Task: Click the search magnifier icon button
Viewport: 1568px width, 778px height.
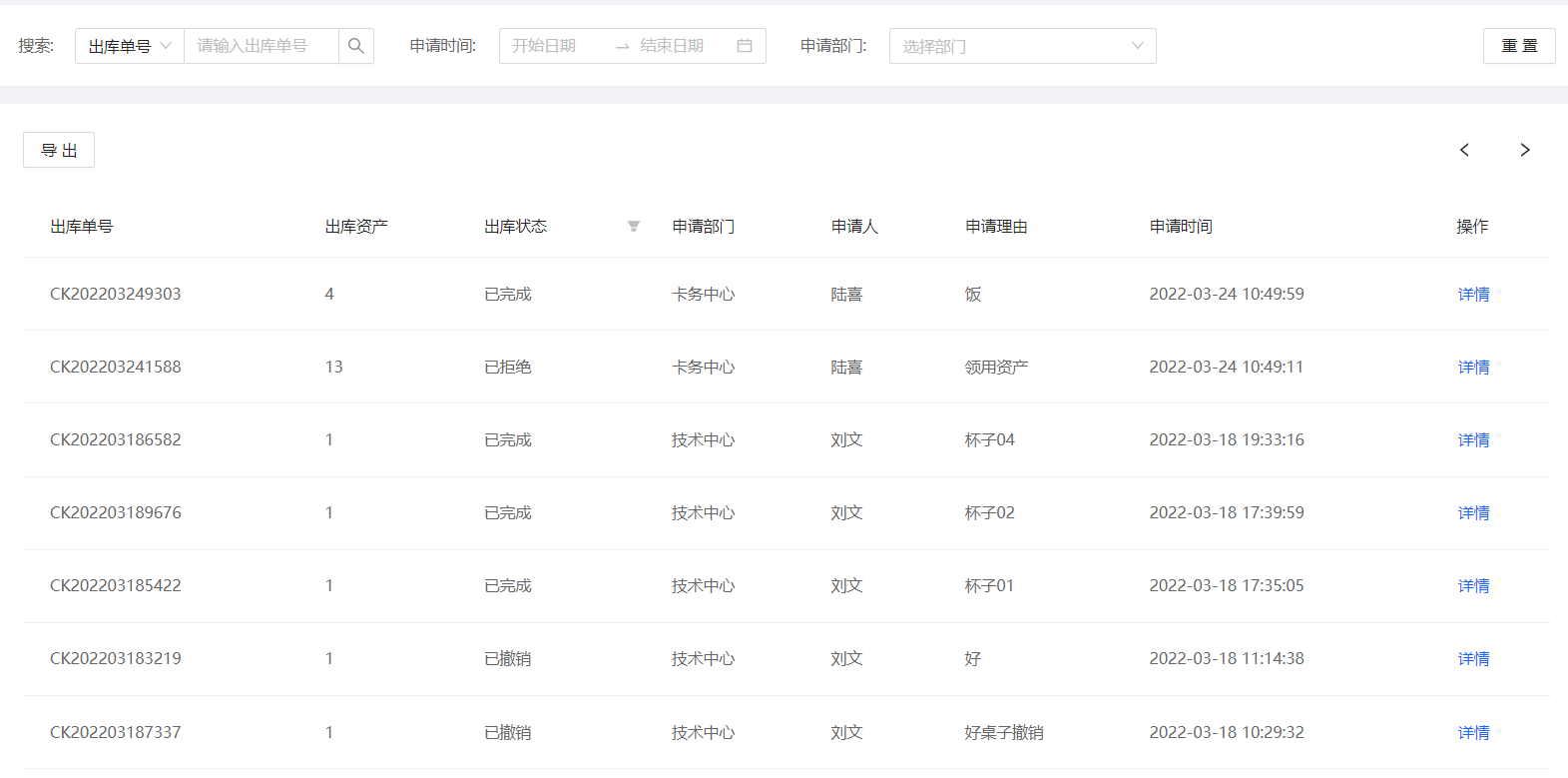Action: [x=356, y=46]
